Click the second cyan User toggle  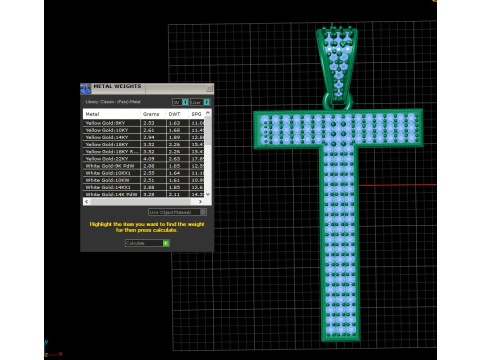click(x=207, y=102)
